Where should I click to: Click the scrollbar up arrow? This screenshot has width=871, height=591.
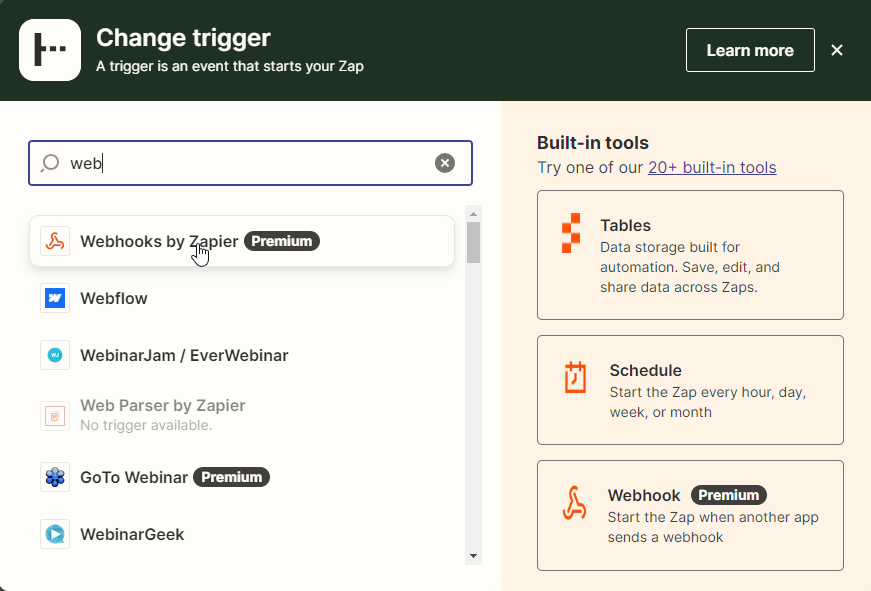tap(473, 214)
